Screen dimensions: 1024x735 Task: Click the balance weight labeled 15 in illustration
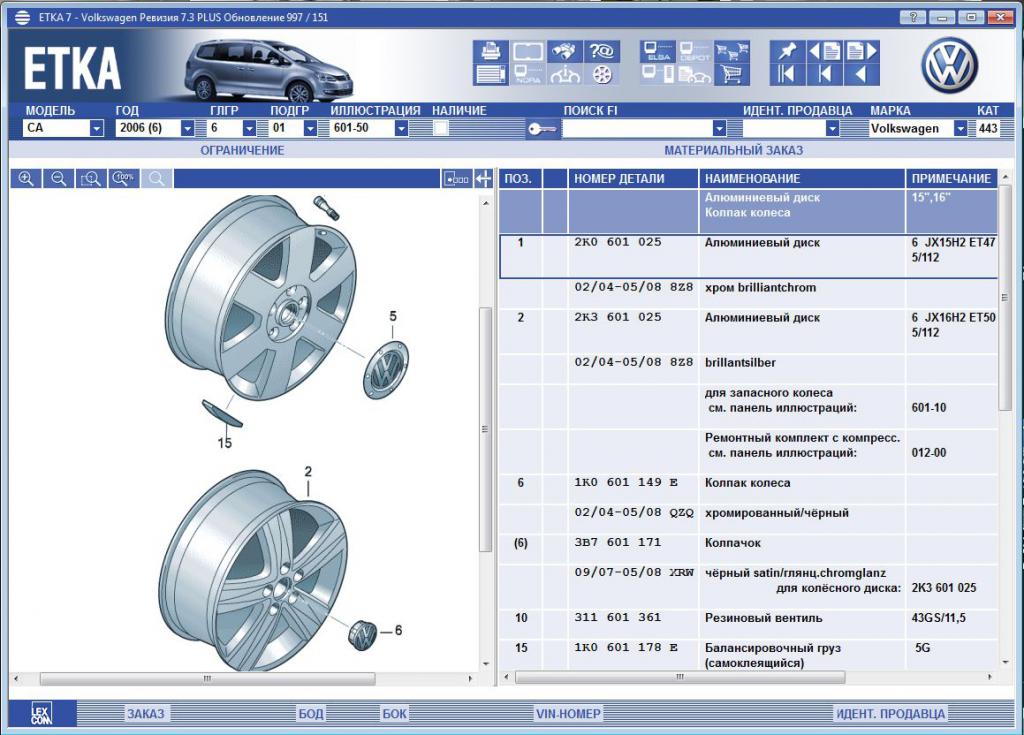click(222, 414)
